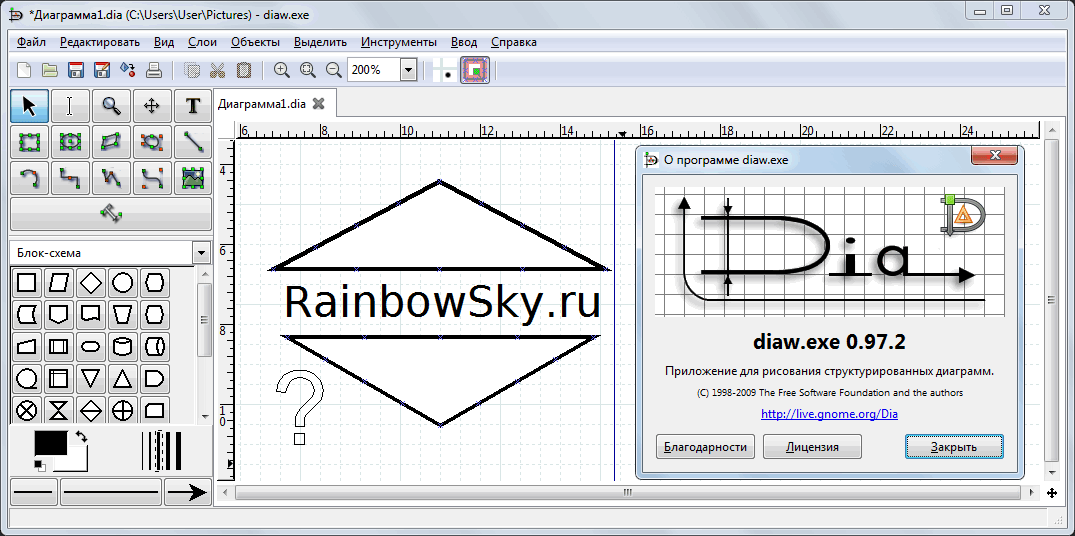Image resolution: width=1075 pixels, height=536 pixels.
Task: Select the Scroll around diagram tool
Action: pyautogui.click(x=152, y=106)
